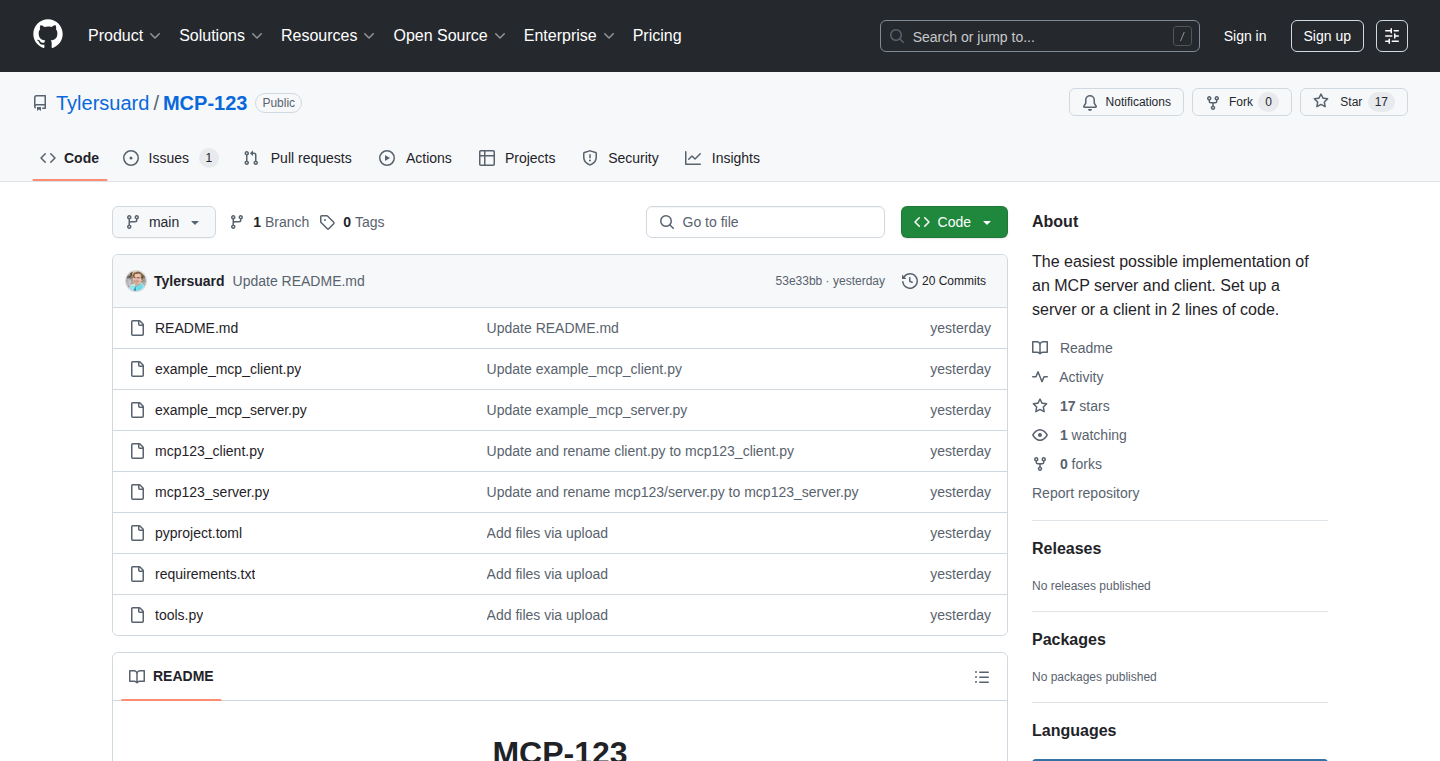This screenshot has height=761, width=1440.
Task: Click Tylersuard avatar in commit row
Action: tap(136, 281)
